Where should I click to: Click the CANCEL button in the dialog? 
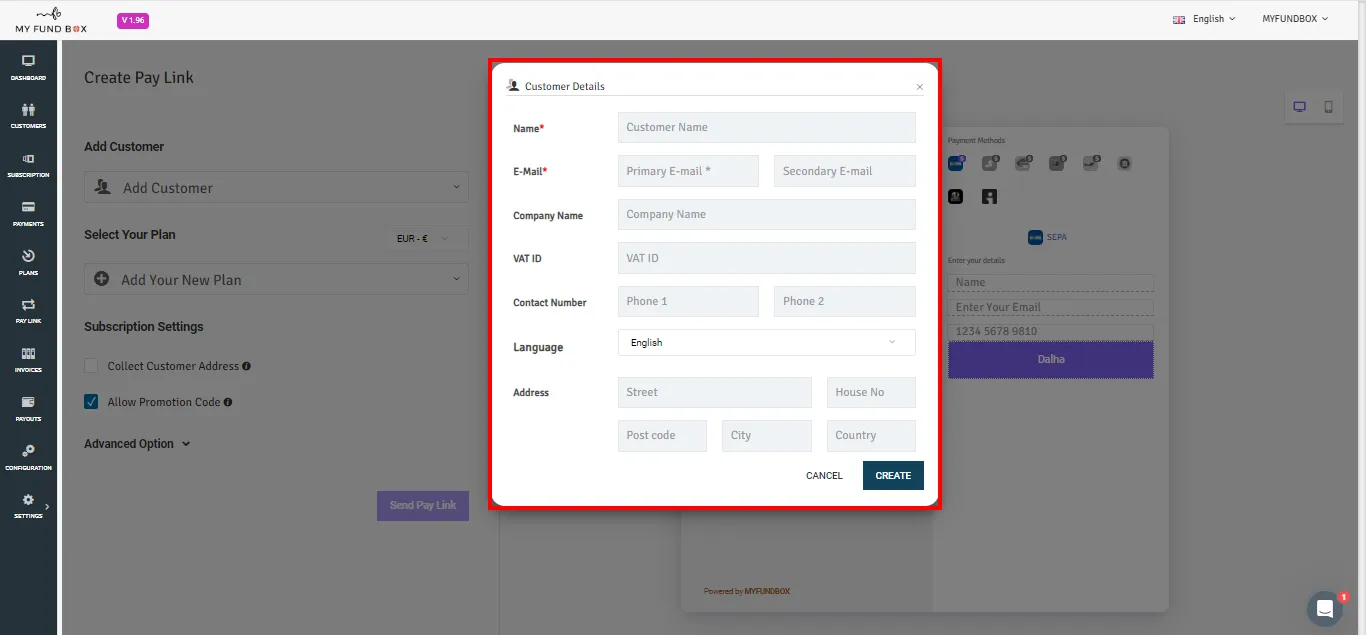[x=824, y=476]
